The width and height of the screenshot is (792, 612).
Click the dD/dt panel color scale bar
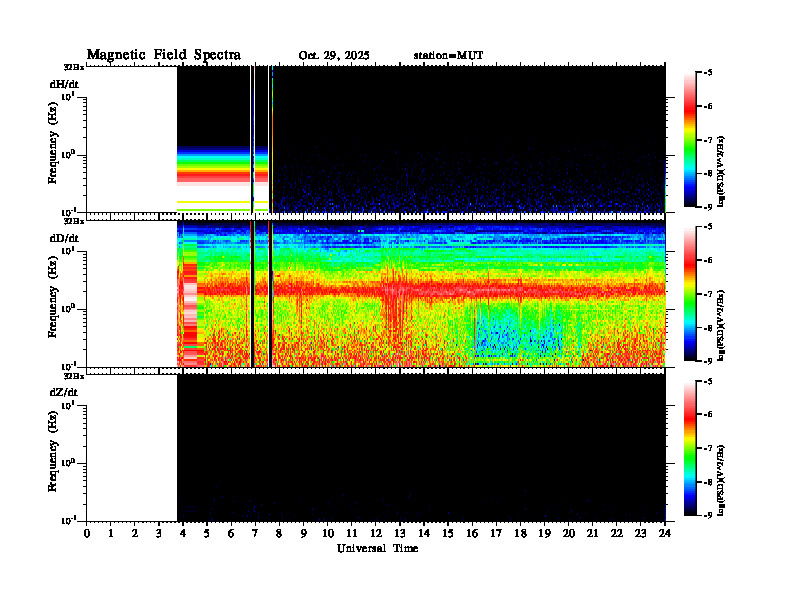[x=689, y=294]
